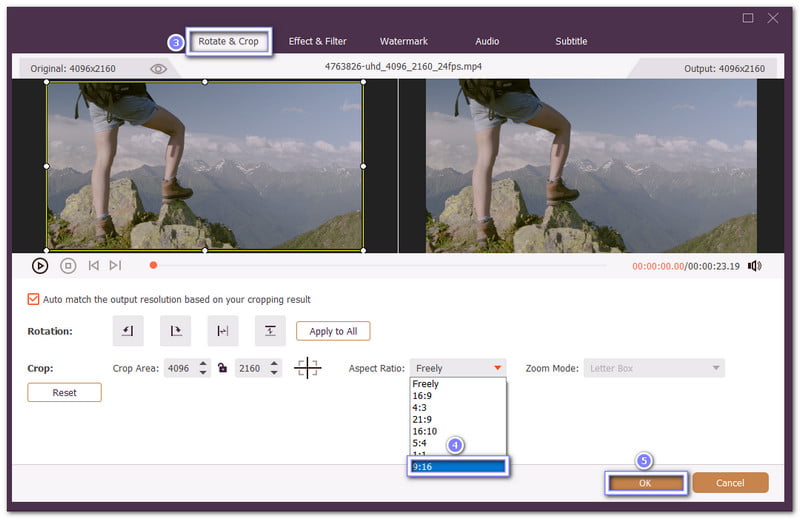800x519 pixels.
Task: Open the Zoom Mode dropdown
Action: pos(654,368)
